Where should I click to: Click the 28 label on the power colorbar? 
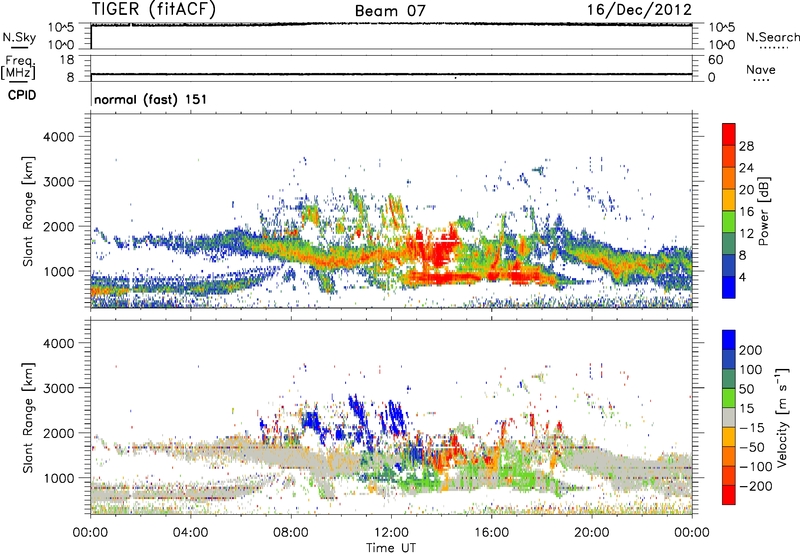click(x=746, y=146)
